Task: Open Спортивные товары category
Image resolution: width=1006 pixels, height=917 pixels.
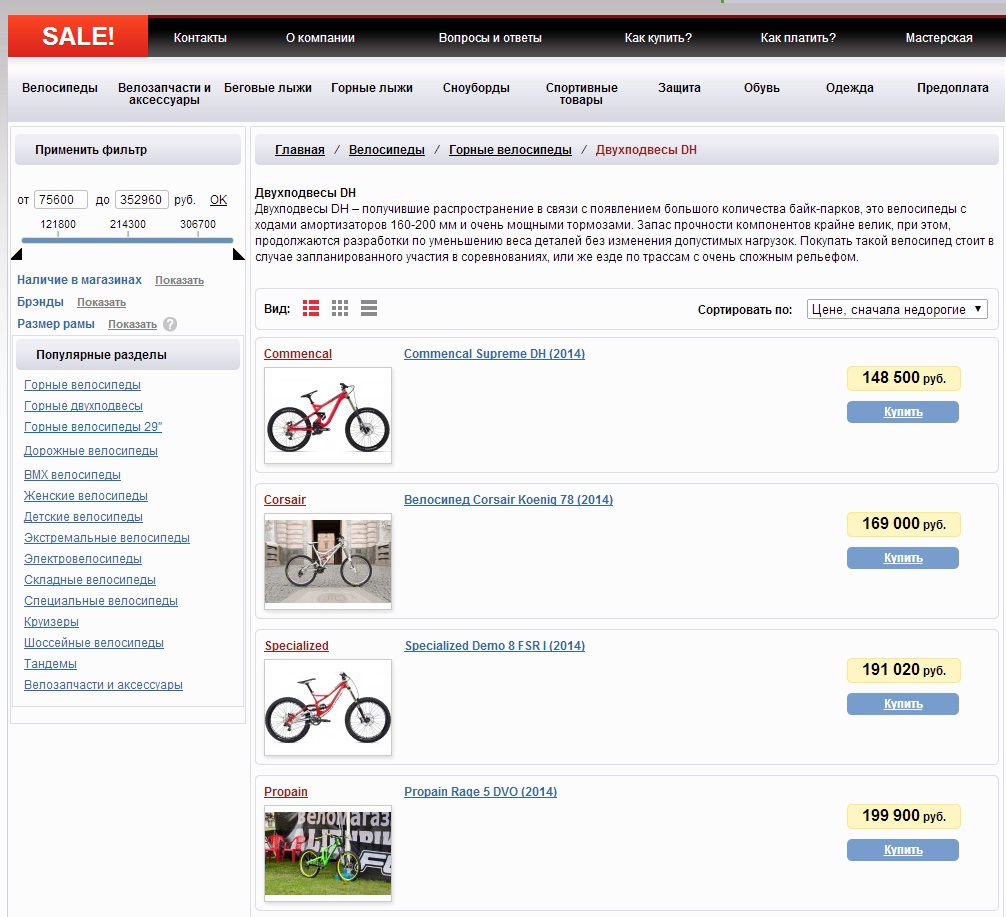Action: tap(581, 94)
